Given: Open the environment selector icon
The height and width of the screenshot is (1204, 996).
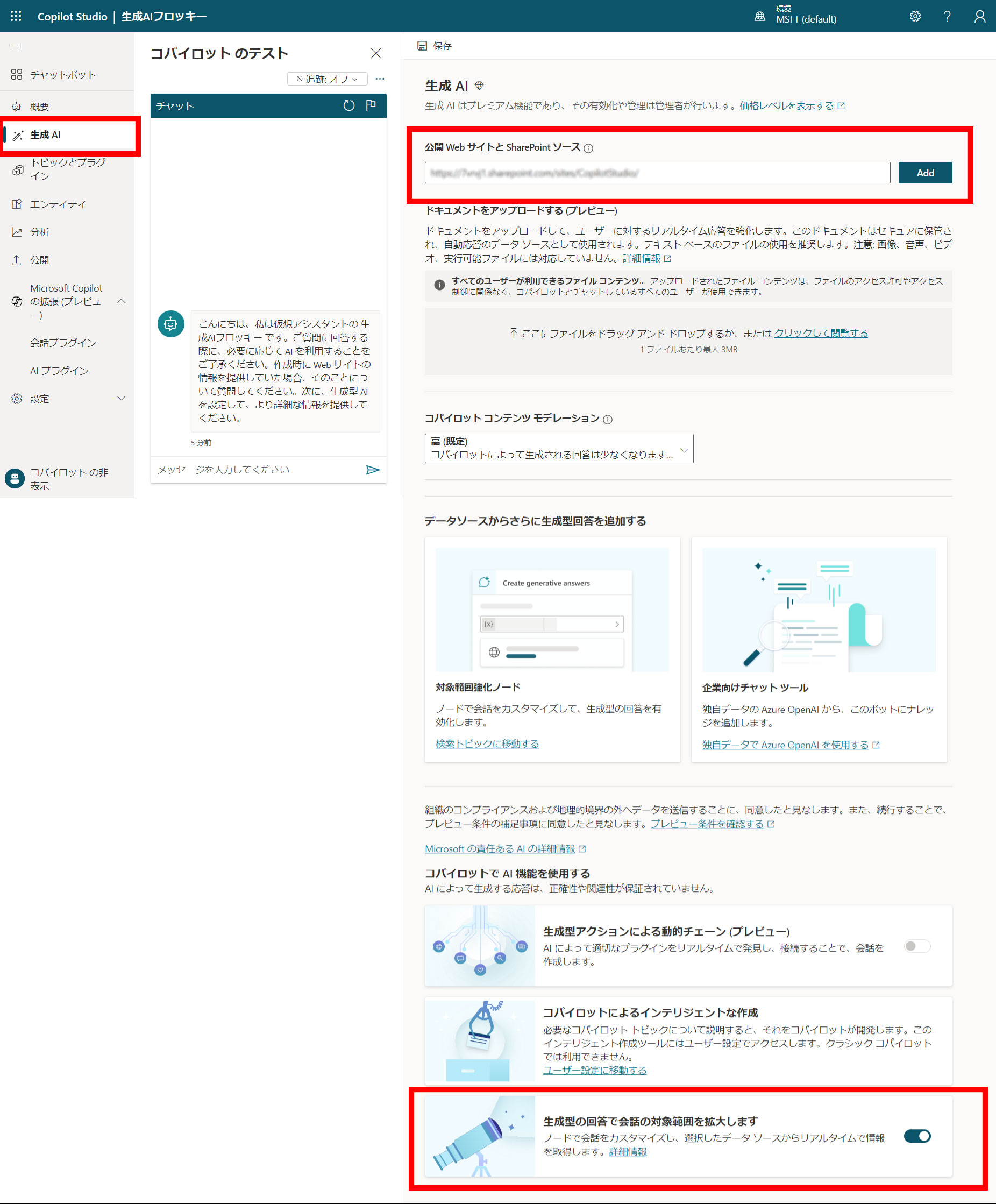Looking at the screenshot, I should point(759,16).
